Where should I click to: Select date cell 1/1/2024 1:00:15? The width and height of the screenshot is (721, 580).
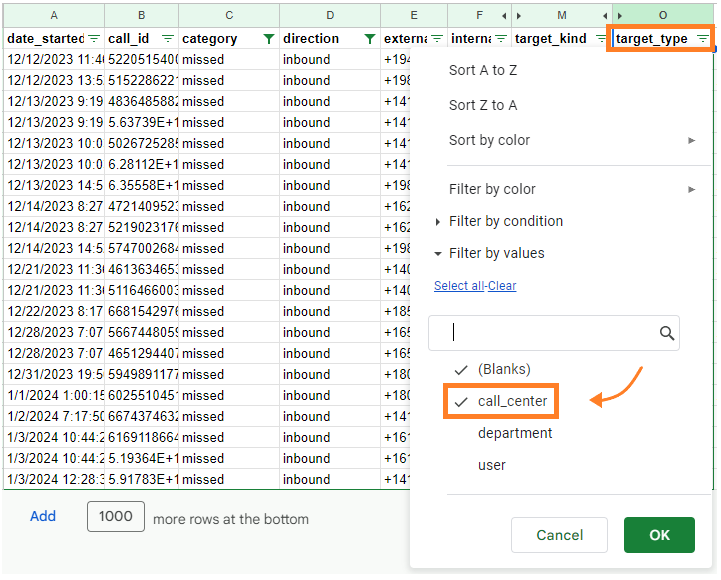[x=54, y=396]
